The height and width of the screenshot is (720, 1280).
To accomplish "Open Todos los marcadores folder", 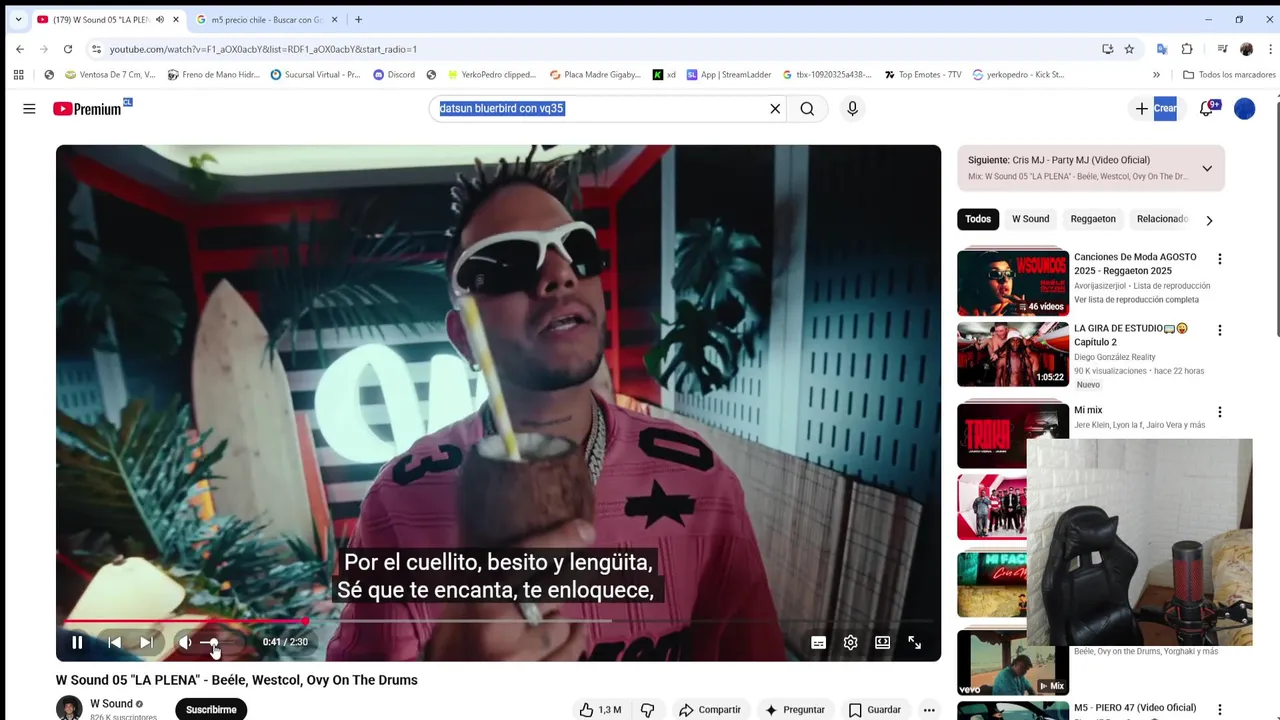I will tap(1229, 74).
